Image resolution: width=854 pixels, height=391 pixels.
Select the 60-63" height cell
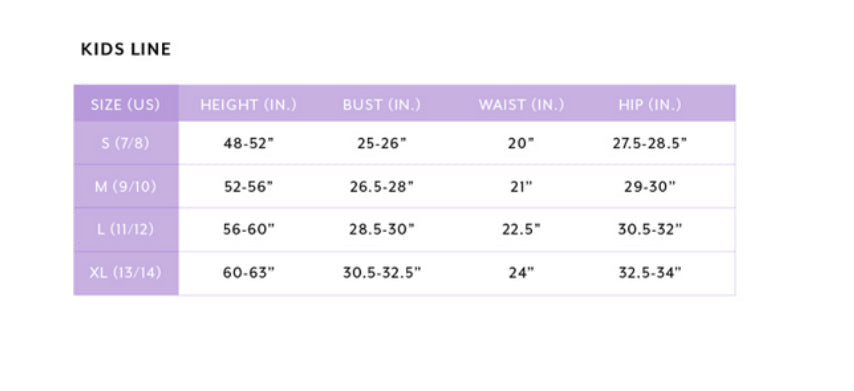pyautogui.click(x=248, y=272)
